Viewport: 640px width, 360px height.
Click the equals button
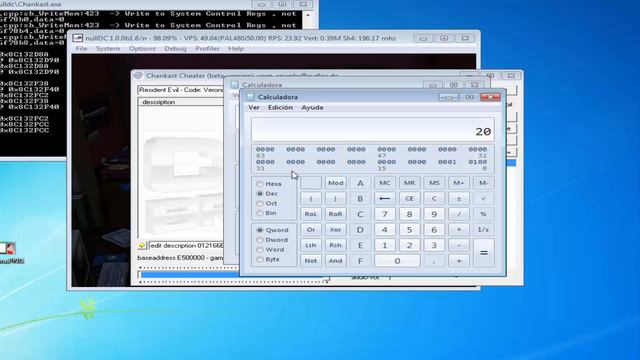coord(483,253)
